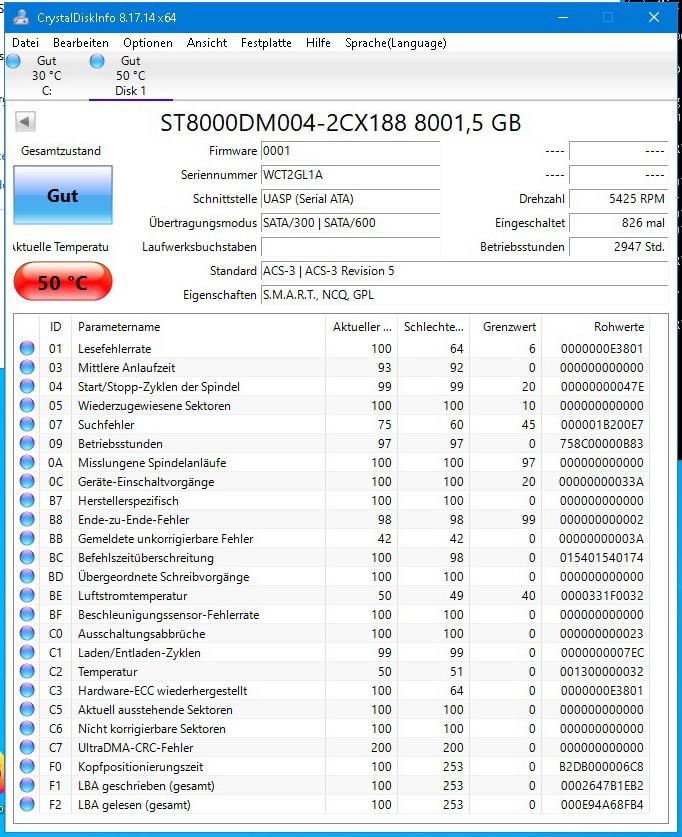Click status orb for Ausschaltungsabbrüche

27,633
